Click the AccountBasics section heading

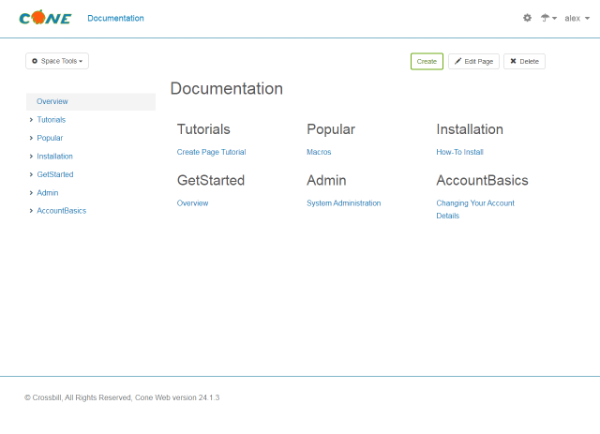click(482, 180)
